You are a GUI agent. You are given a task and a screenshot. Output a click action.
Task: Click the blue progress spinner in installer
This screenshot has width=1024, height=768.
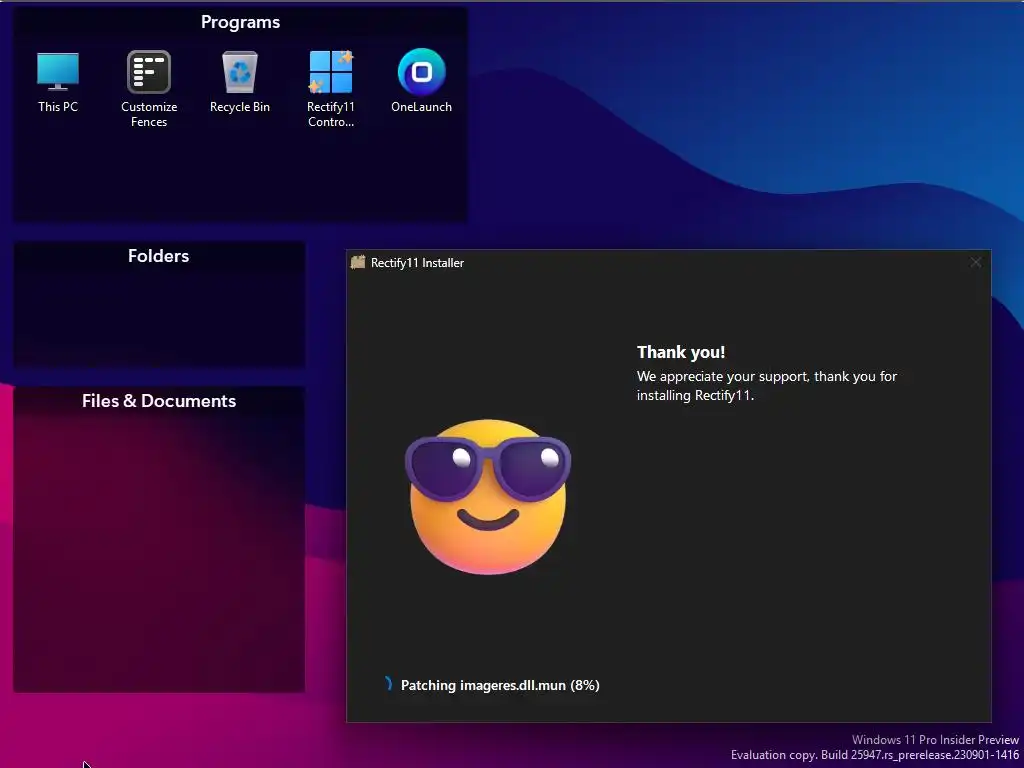tap(389, 684)
